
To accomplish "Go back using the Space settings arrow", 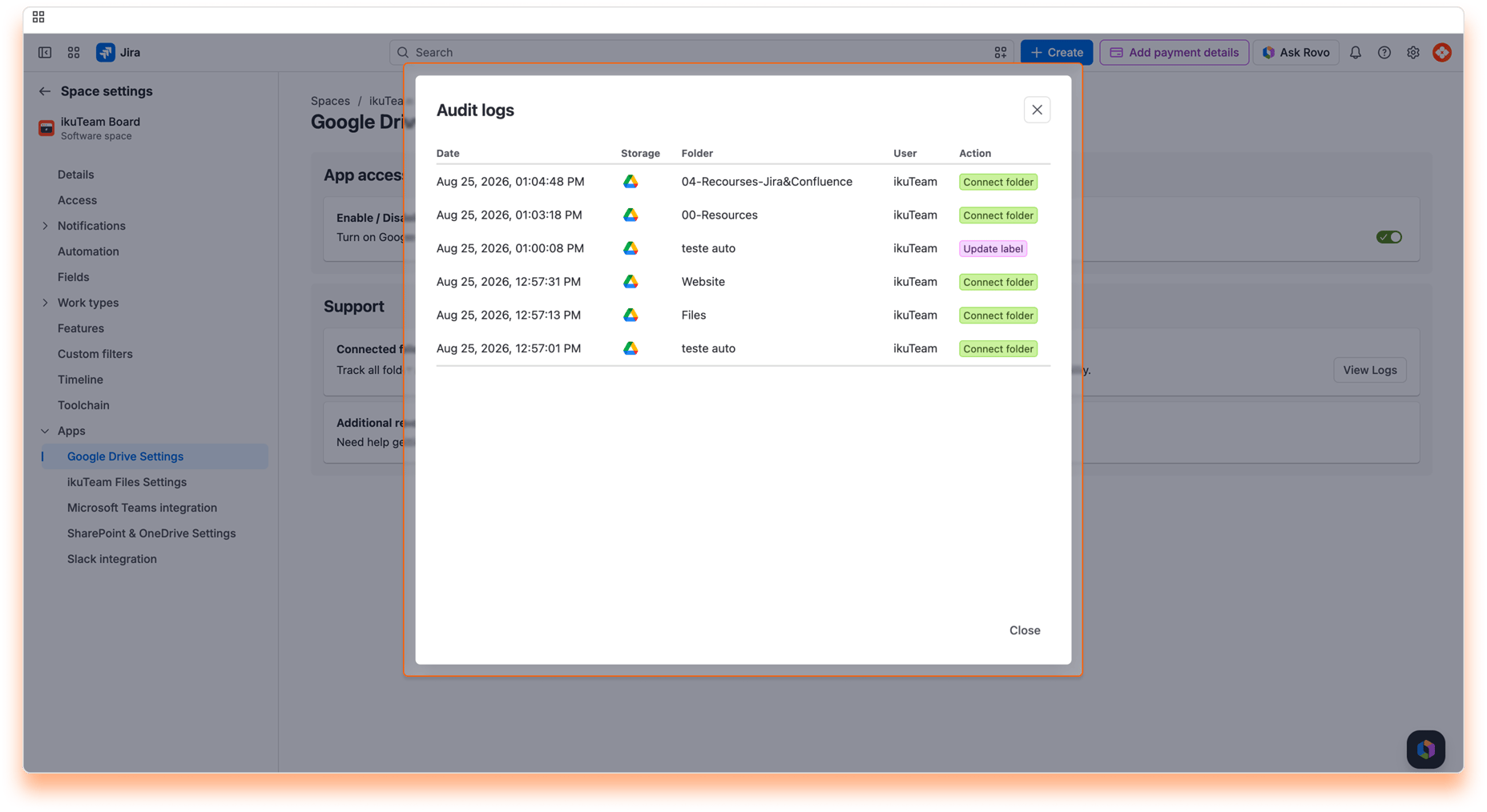I will coord(45,91).
